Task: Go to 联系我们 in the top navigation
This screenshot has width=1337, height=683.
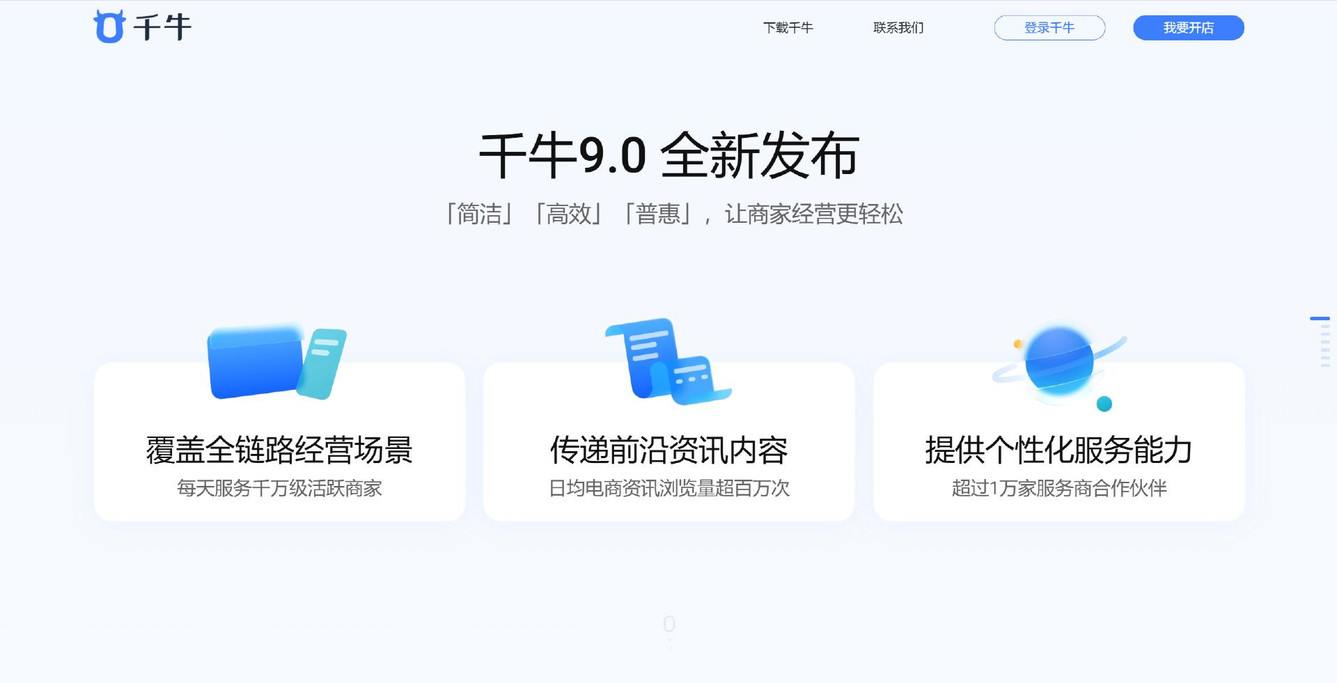Action: pyautogui.click(x=898, y=28)
